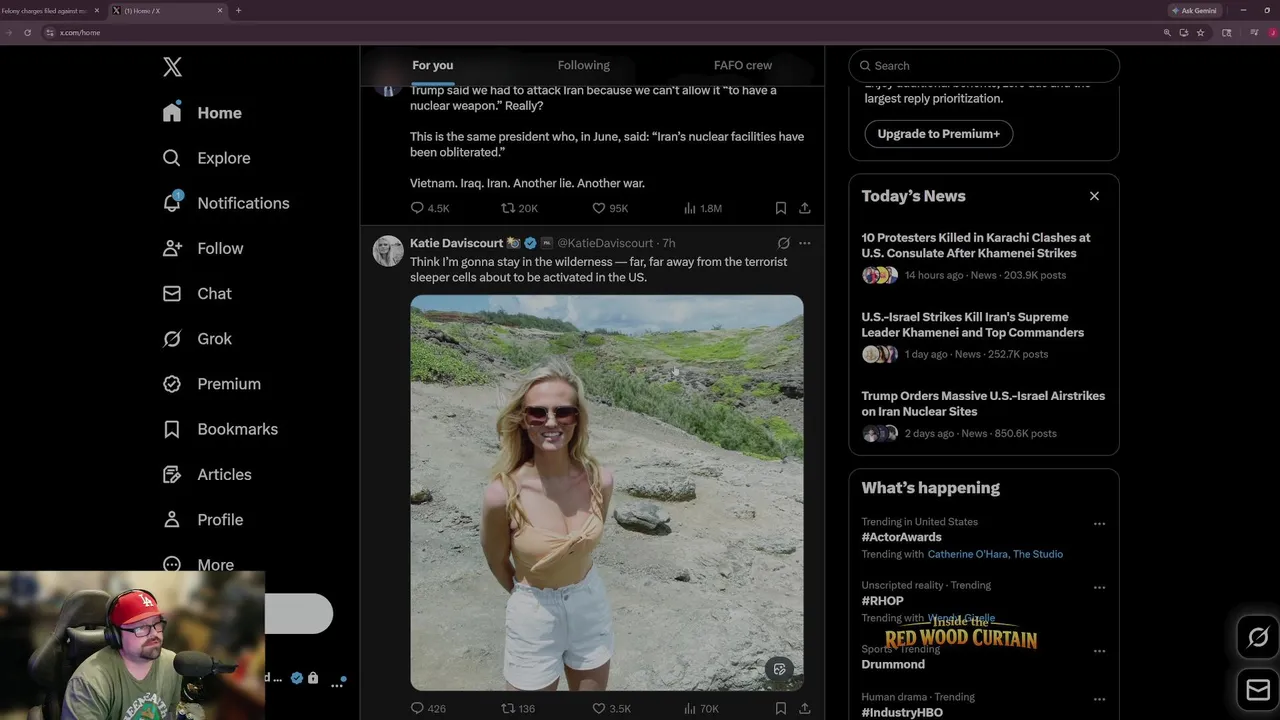Reload the page in the browser
The height and width of the screenshot is (720, 1280).
pos(27,32)
